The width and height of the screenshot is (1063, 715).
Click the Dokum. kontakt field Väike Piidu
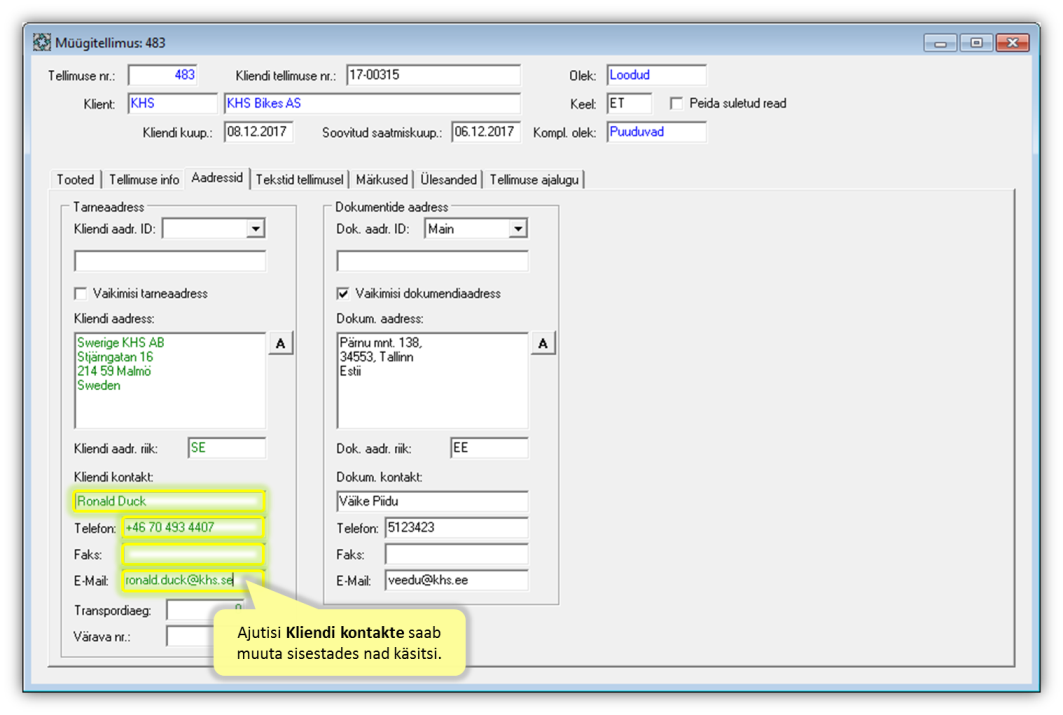coord(433,502)
